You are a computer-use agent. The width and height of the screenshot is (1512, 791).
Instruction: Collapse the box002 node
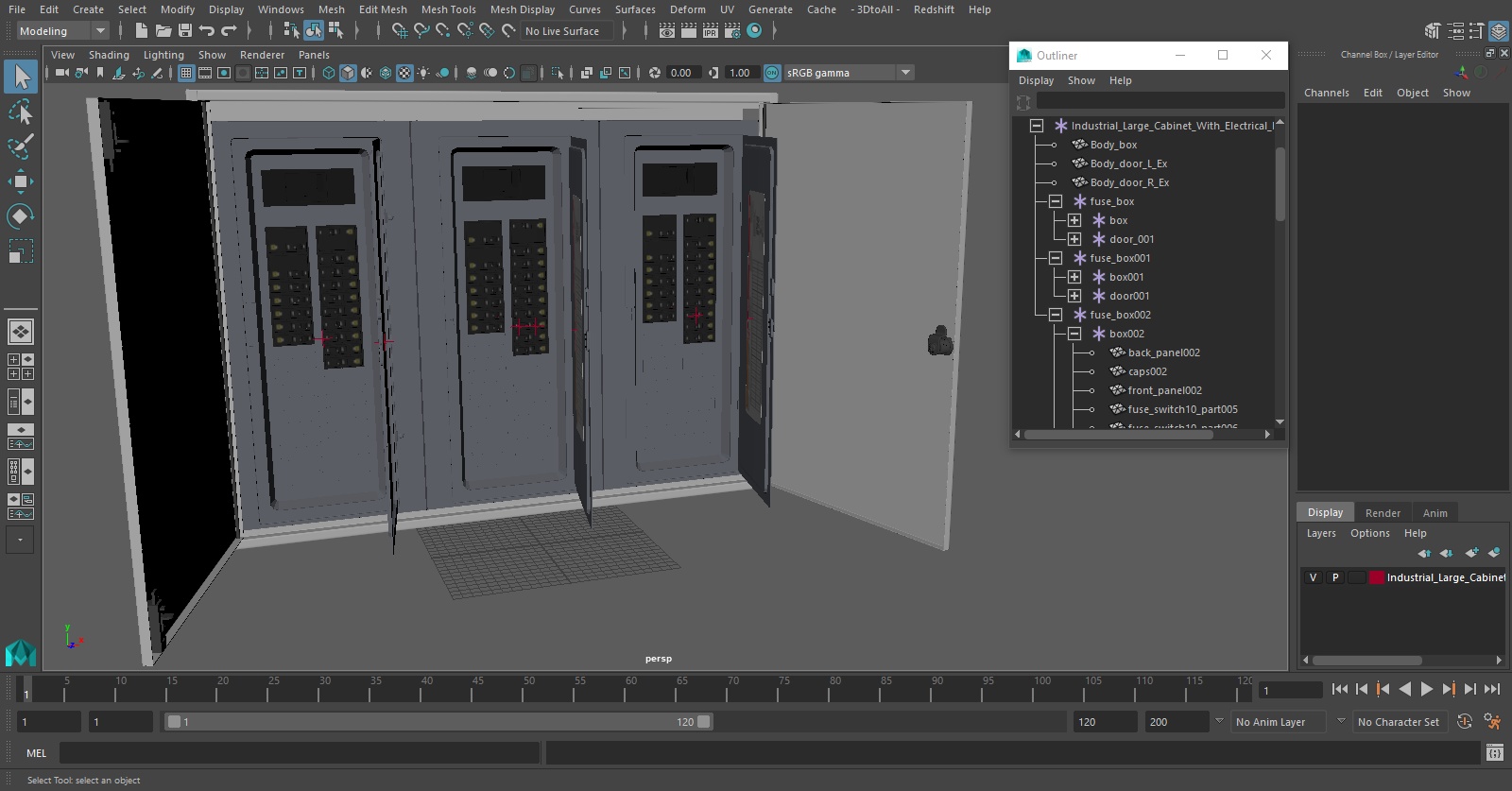(x=1074, y=334)
